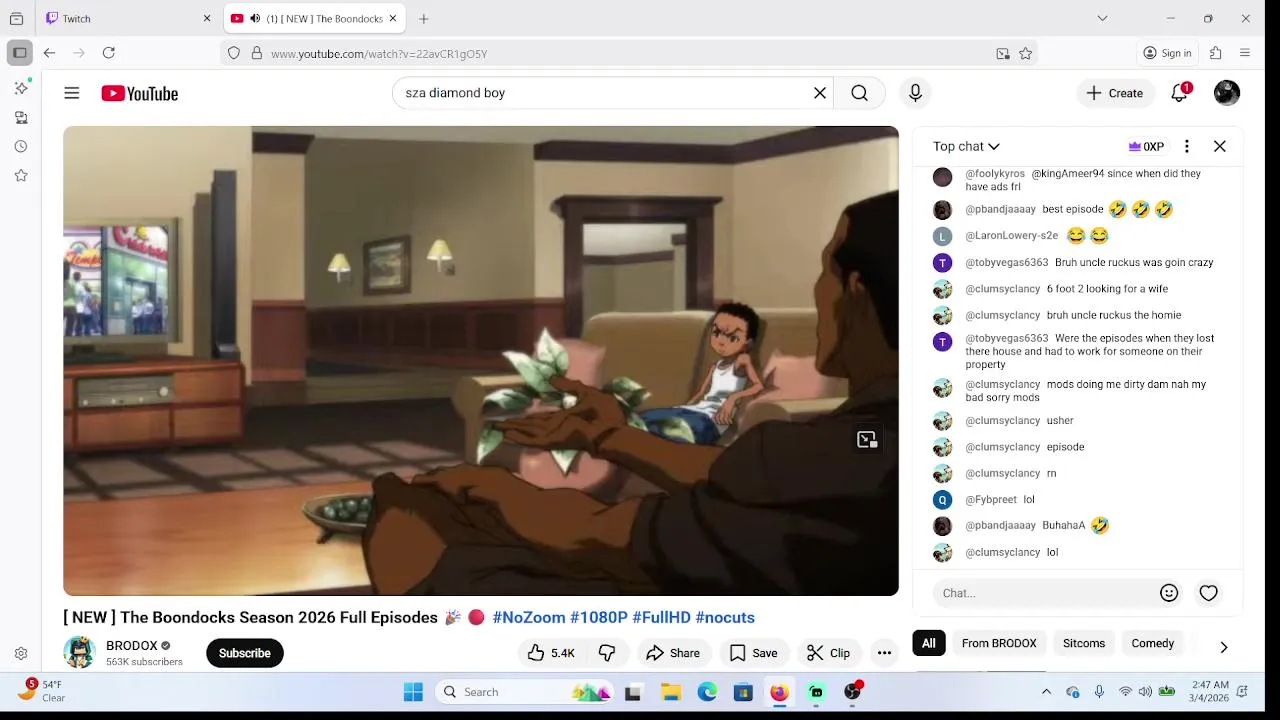
Task: Show hidden system tray icons
Action: coord(1046,692)
